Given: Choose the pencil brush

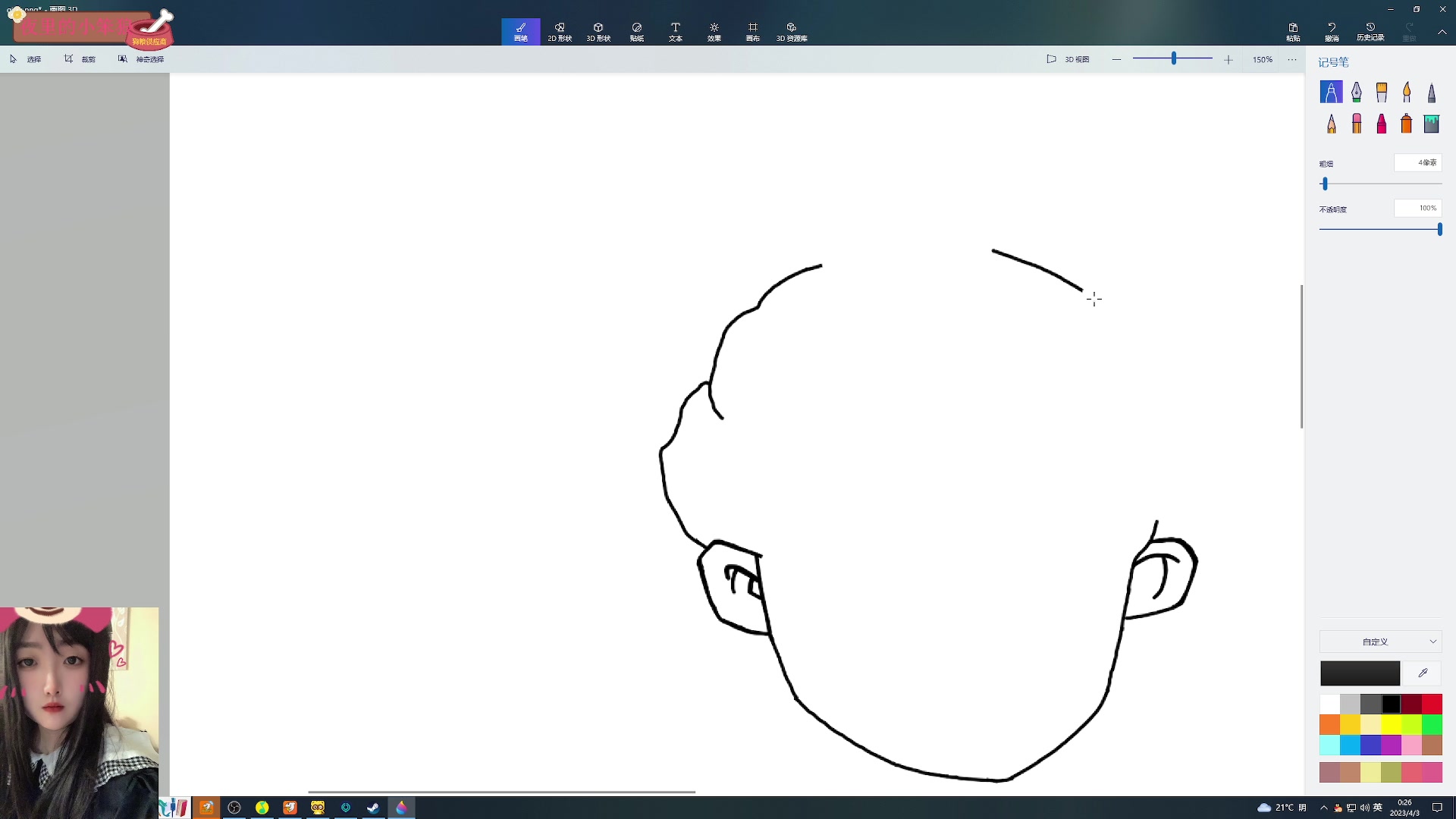Looking at the screenshot, I should 1331,124.
